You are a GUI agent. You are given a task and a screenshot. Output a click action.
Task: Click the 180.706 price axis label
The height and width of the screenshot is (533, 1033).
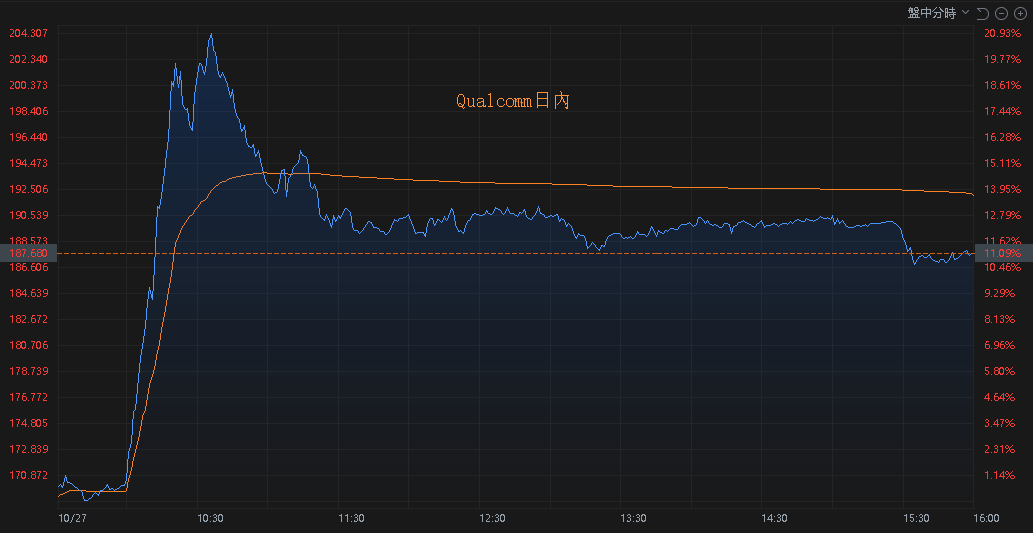[x=28, y=345]
